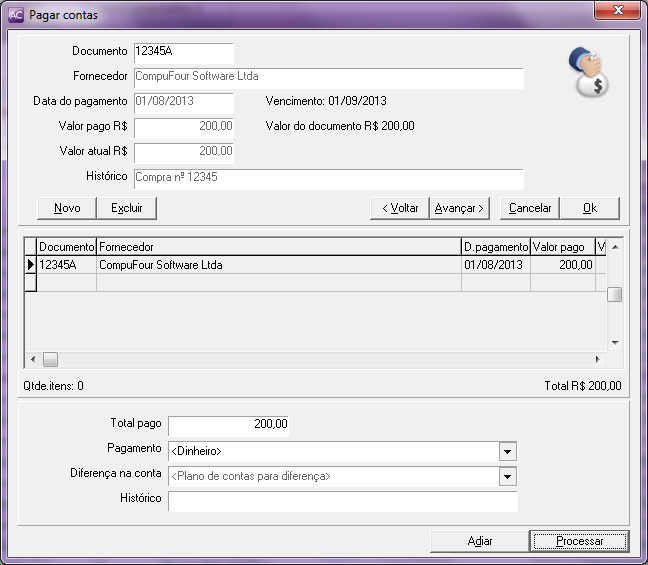Open the Pagamento dropdown list
The image size is (648, 565).
(x=508, y=451)
